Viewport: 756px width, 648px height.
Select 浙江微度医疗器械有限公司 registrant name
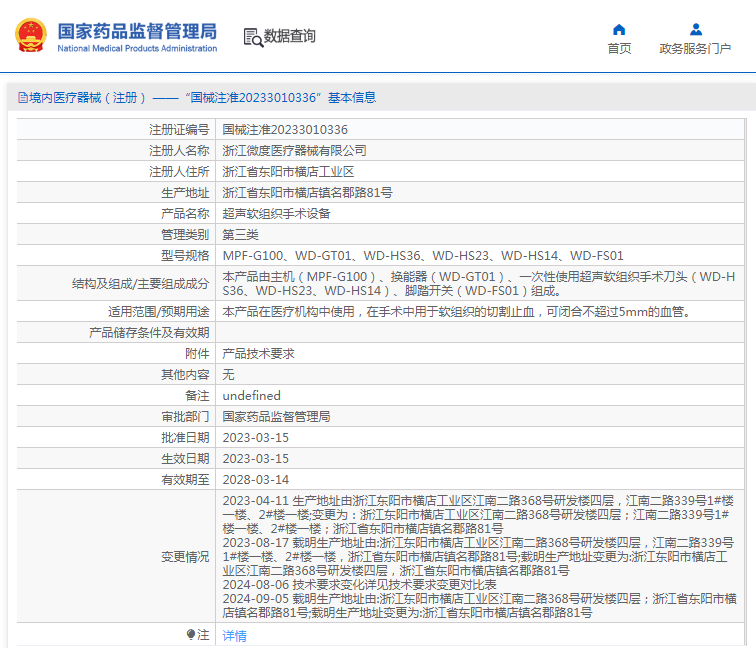pos(294,150)
